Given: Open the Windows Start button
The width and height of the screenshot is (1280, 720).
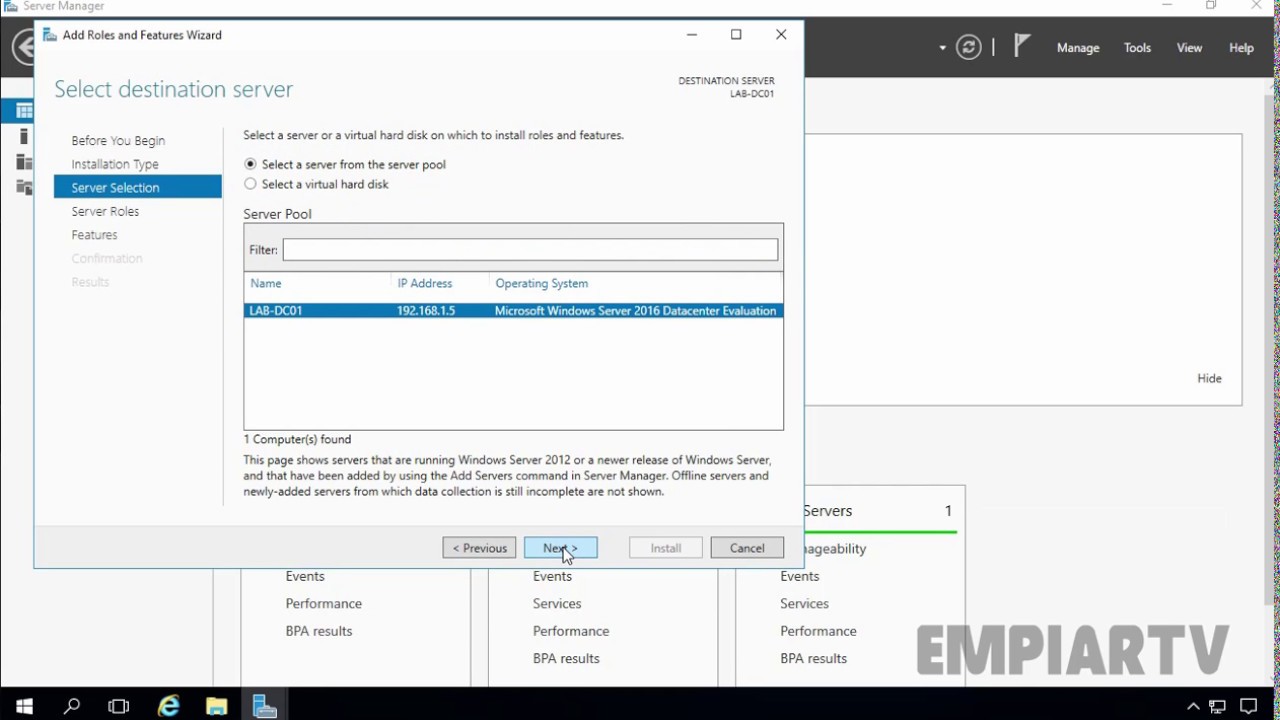Looking at the screenshot, I should [x=24, y=706].
